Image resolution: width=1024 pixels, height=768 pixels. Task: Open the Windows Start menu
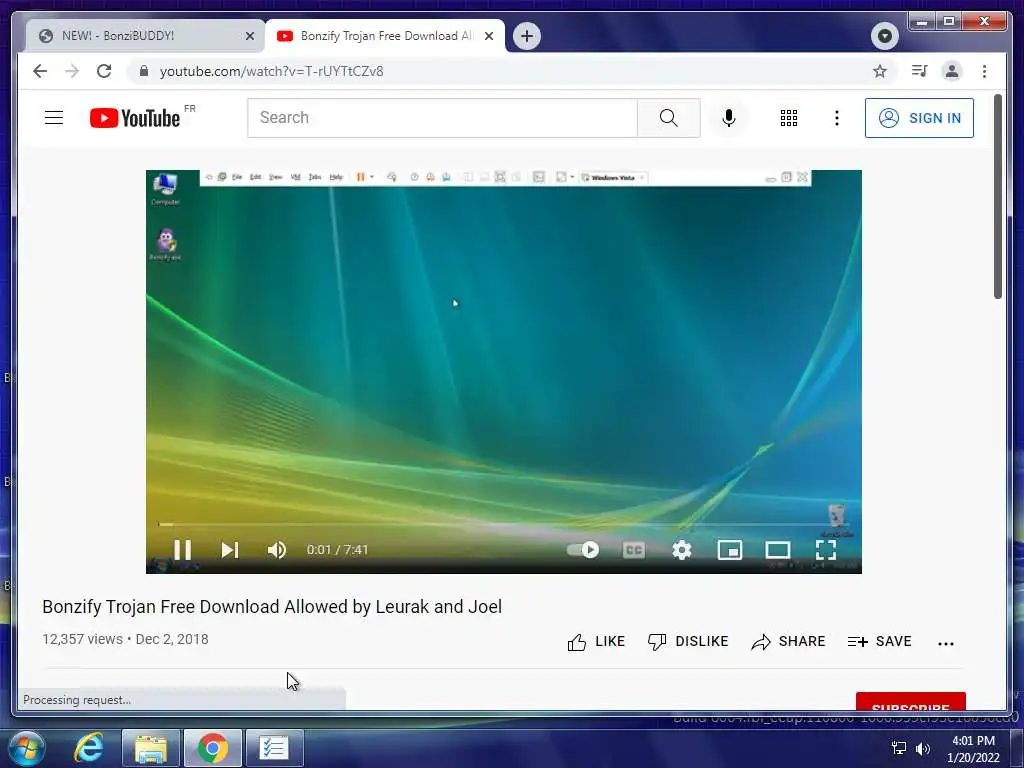click(27, 748)
